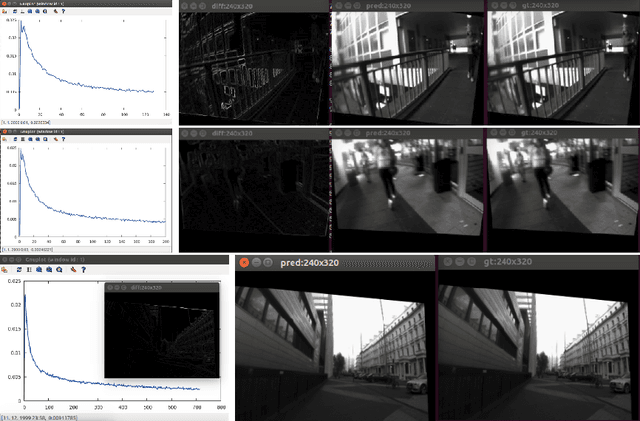Autoscale the plot in lowest Gnuplot window
Image resolution: width=640 pixels, height=421 pixels.
(59, 270)
